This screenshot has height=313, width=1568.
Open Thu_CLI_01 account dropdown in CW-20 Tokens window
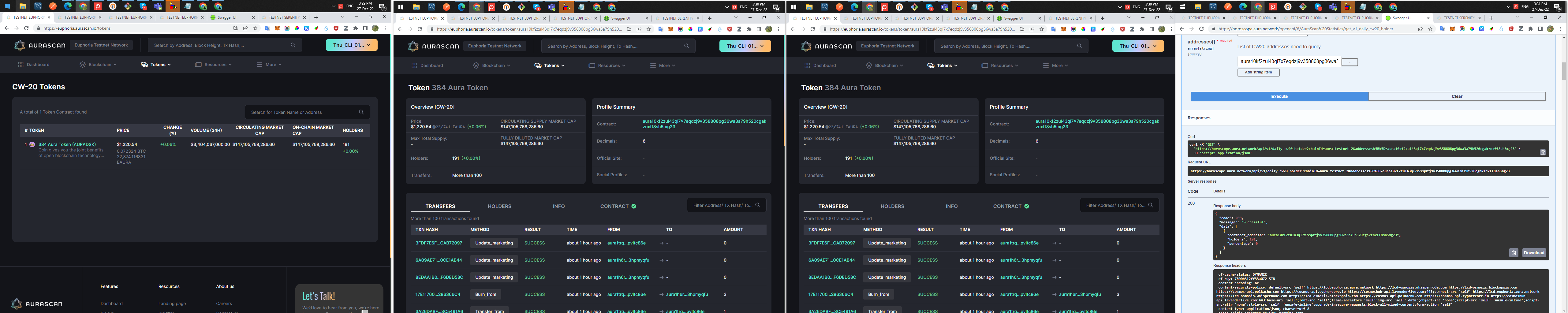(352, 44)
